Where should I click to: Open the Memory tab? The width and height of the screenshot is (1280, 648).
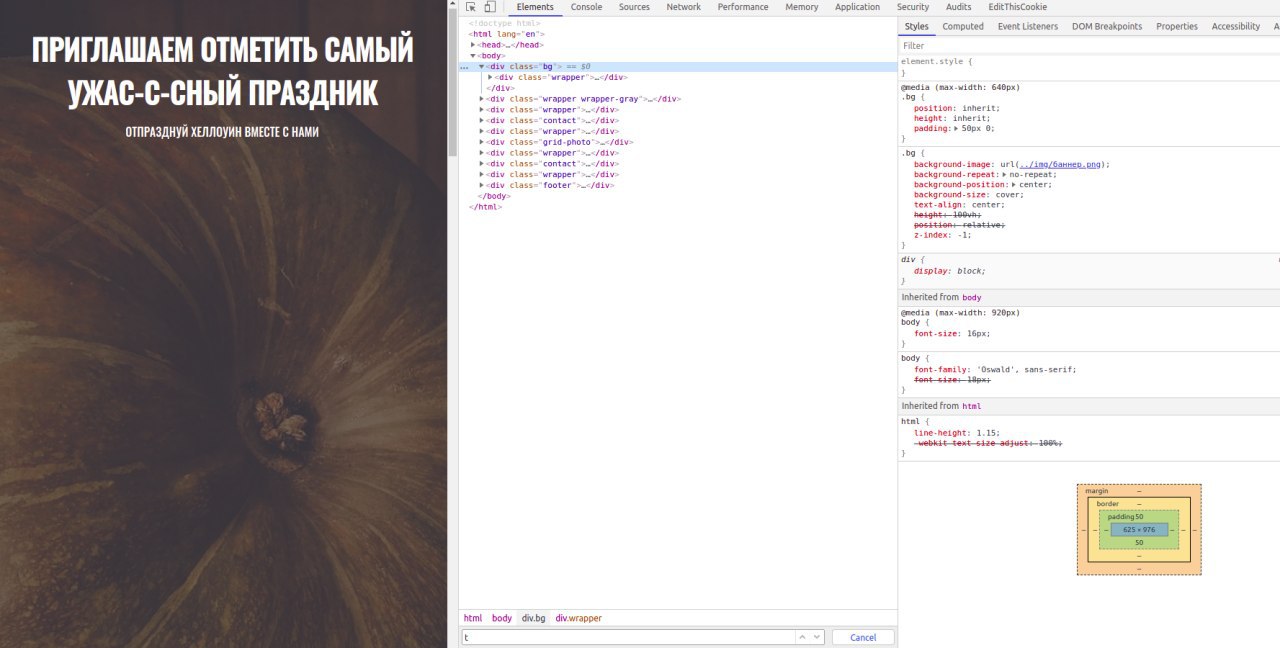click(801, 7)
